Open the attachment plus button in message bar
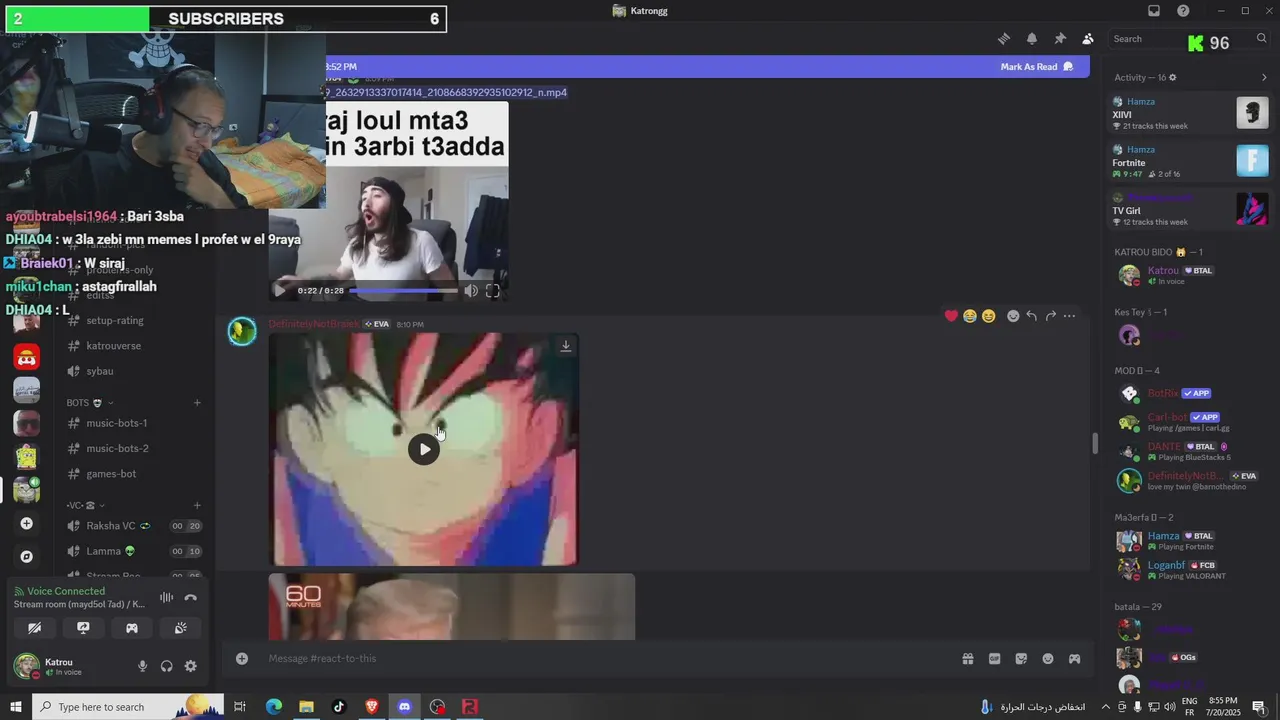 click(242, 658)
